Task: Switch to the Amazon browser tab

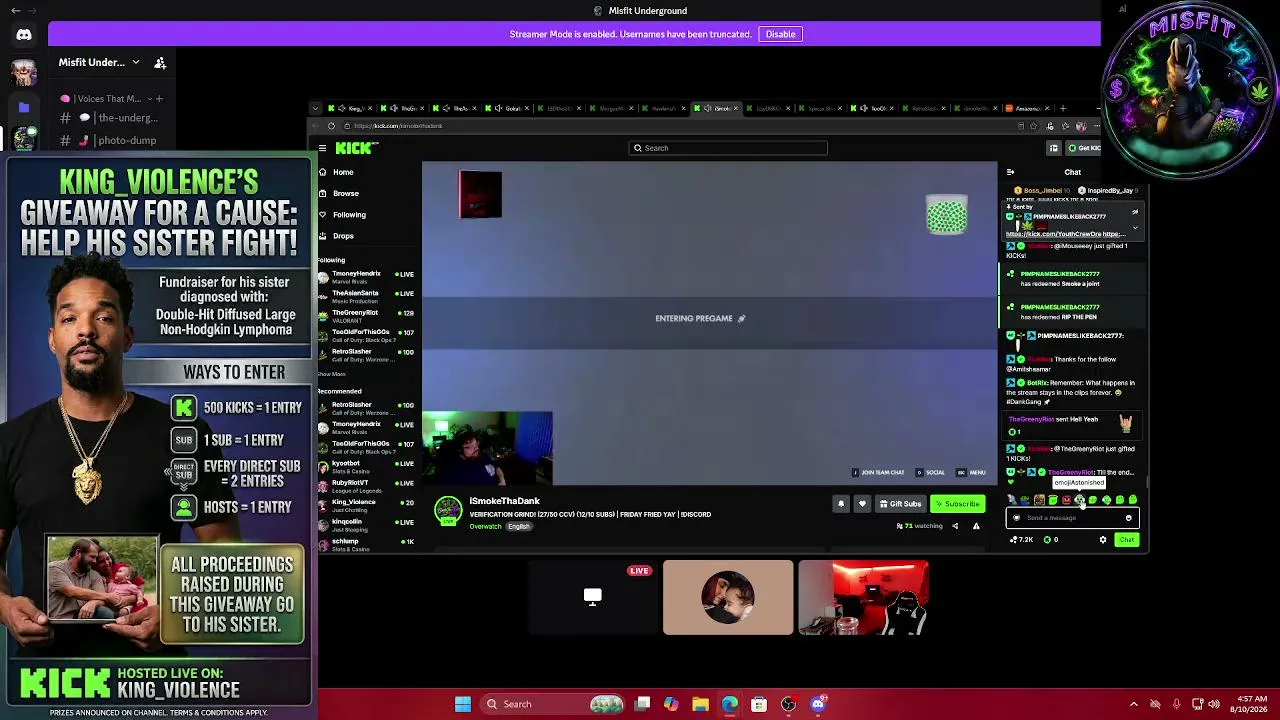Action: pos(1029,108)
